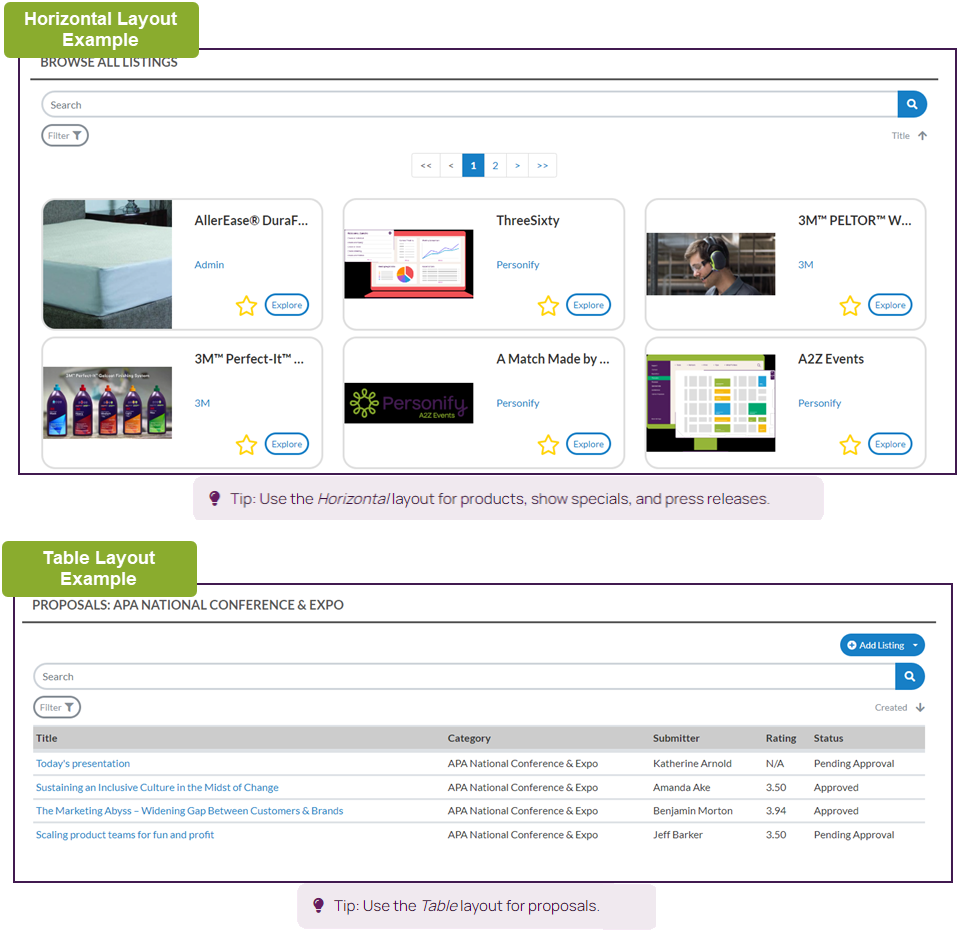957x931 pixels.
Task: Star the 3M PELTOR W... listing
Action: click(850, 305)
